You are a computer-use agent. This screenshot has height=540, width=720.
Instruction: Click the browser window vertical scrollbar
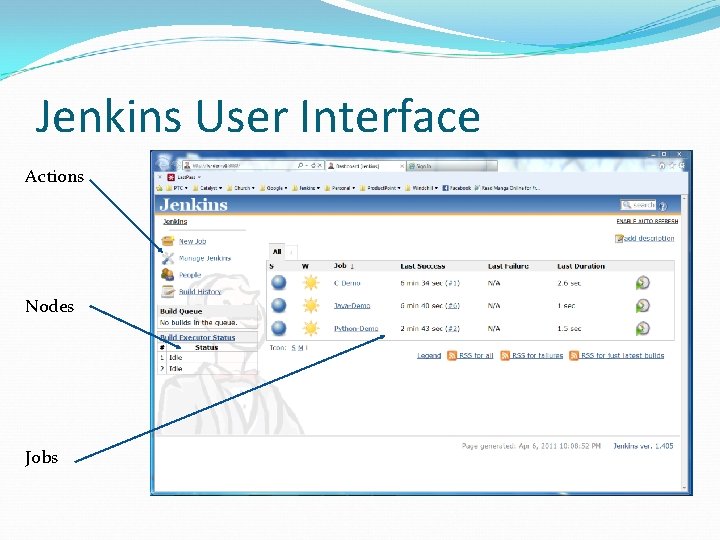684,343
